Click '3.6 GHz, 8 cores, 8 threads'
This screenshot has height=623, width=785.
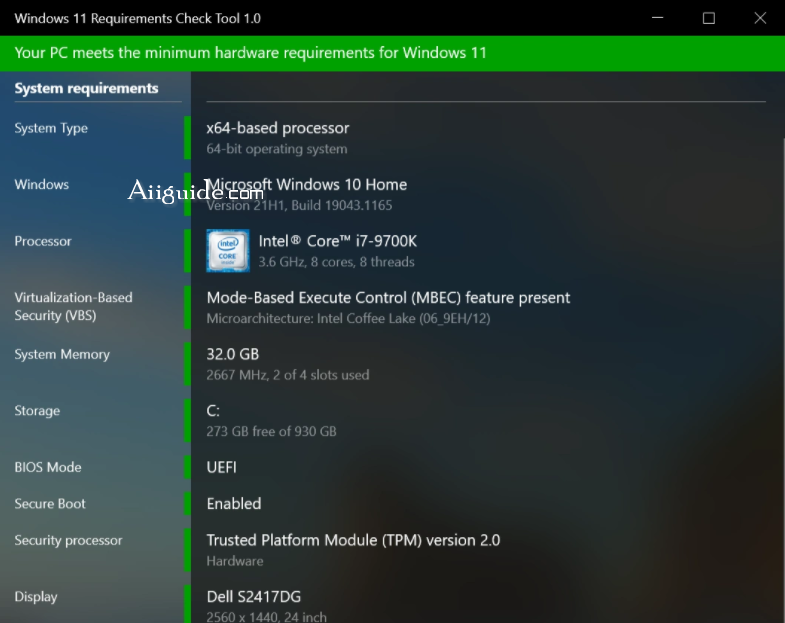point(336,262)
